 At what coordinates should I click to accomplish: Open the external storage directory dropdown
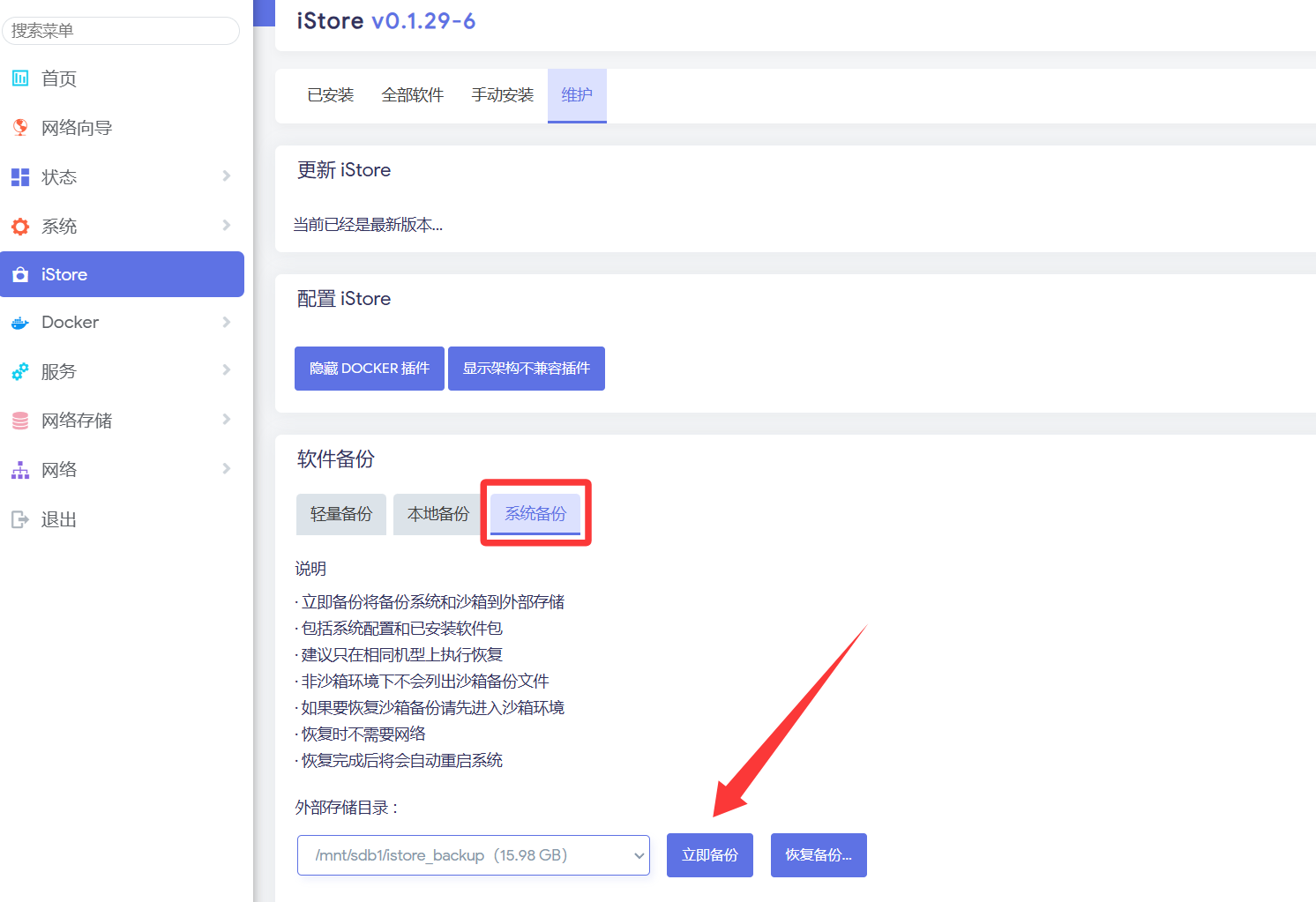click(x=473, y=855)
